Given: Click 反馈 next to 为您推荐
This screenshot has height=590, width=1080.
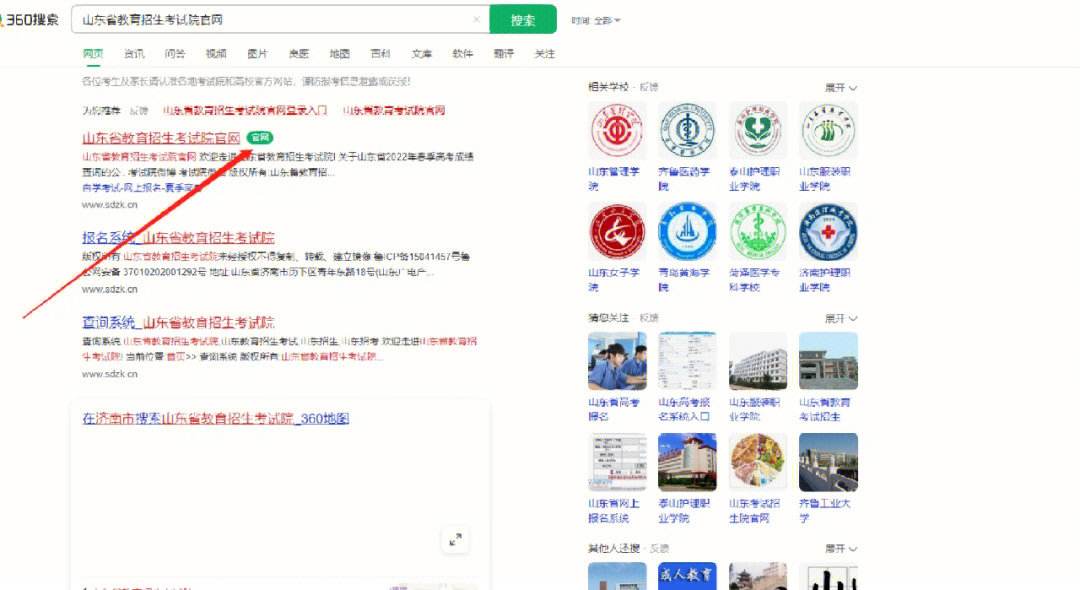Looking at the screenshot, I should 139,110.
